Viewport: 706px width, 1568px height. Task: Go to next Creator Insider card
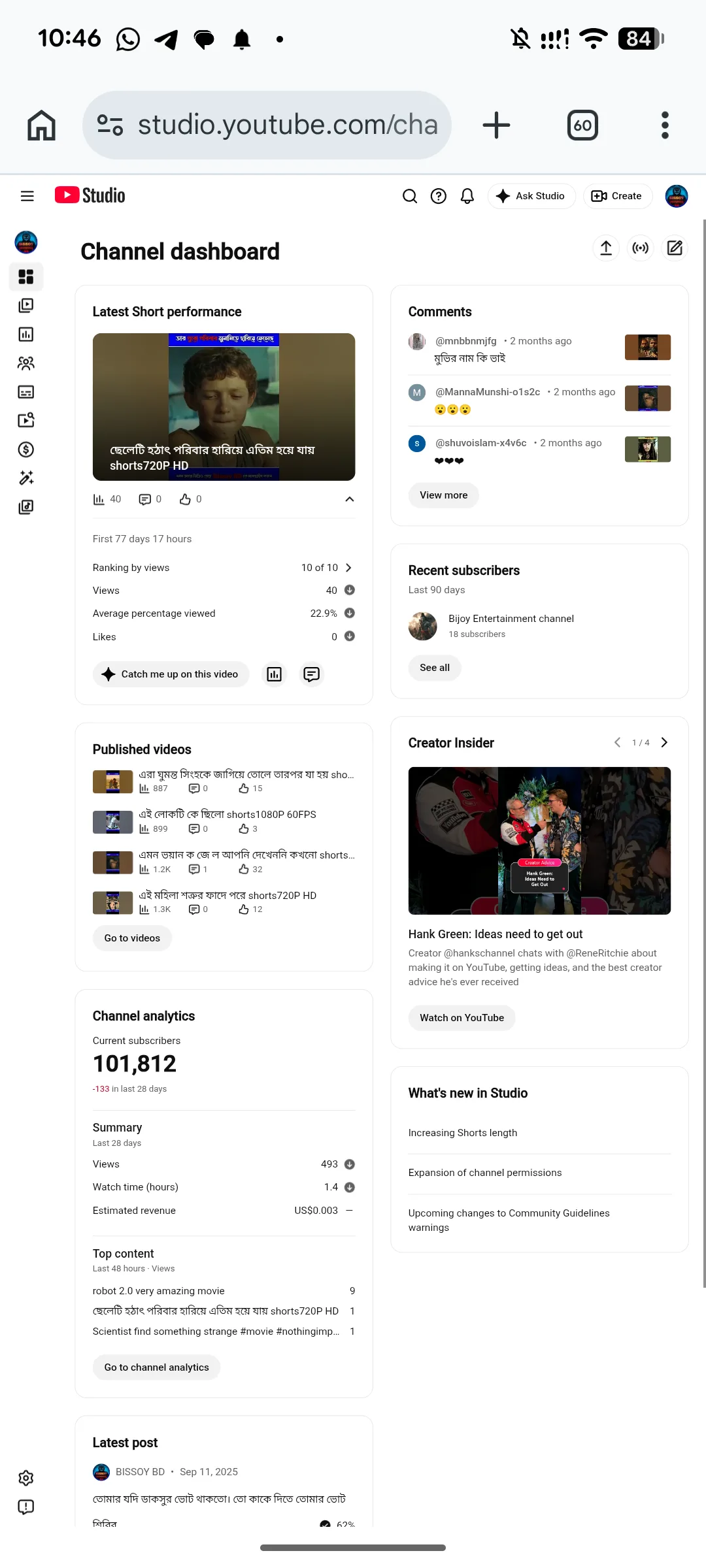(x=664, y=743)
